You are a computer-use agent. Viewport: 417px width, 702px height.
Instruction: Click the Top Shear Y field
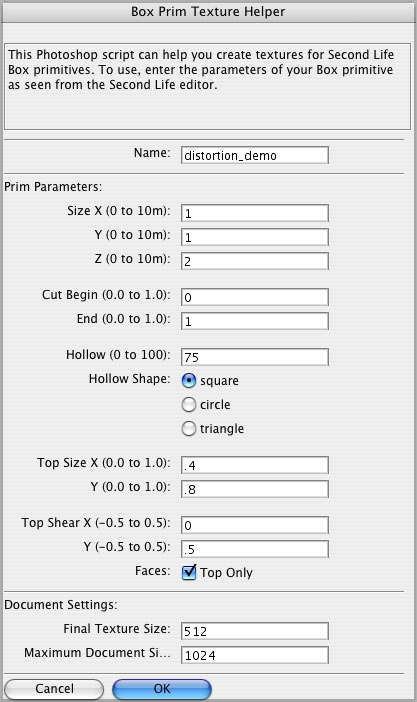point(255,549)
